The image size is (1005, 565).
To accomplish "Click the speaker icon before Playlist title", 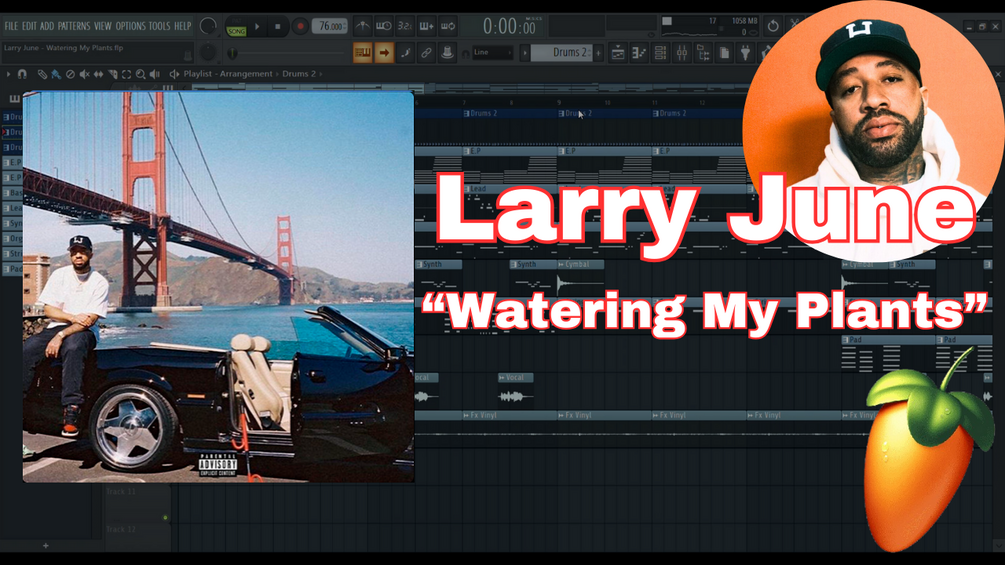I will click(174, 74).
